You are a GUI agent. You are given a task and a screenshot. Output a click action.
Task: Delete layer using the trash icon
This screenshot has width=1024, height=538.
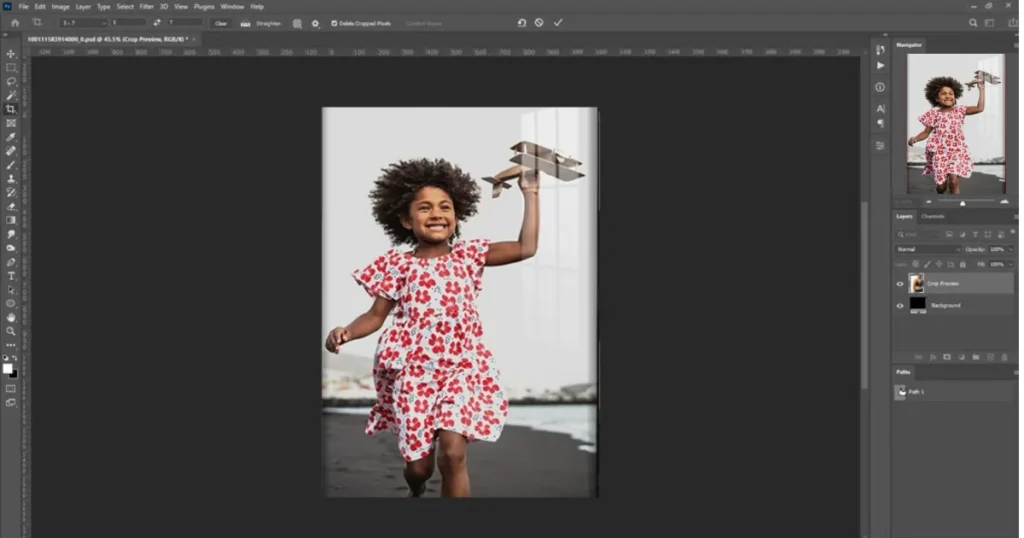[1003, 357]
